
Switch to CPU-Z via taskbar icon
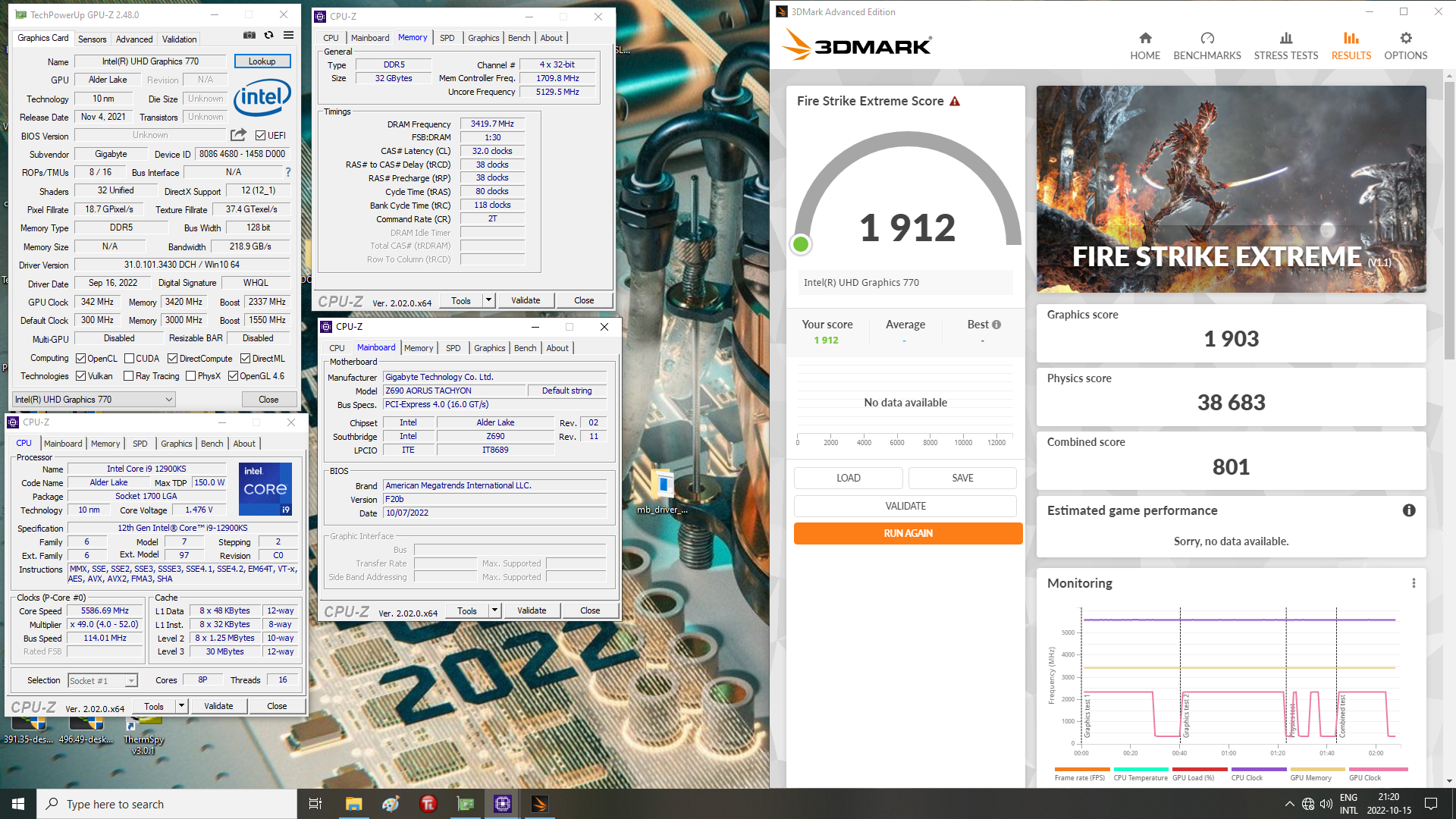pos(502,804)
